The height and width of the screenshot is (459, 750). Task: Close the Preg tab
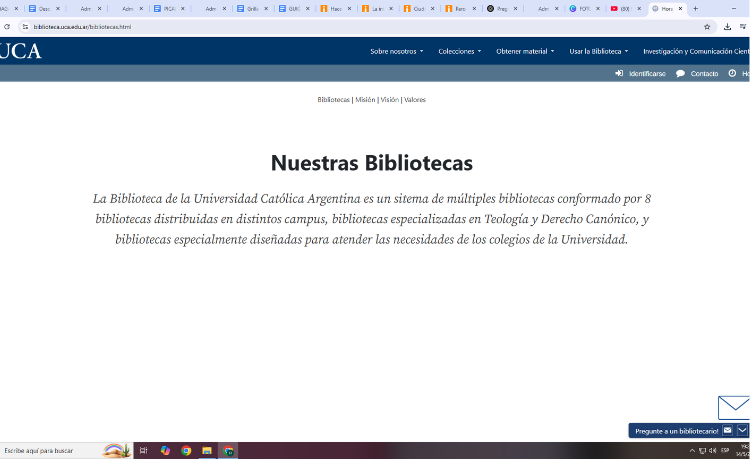click(515, 9)
